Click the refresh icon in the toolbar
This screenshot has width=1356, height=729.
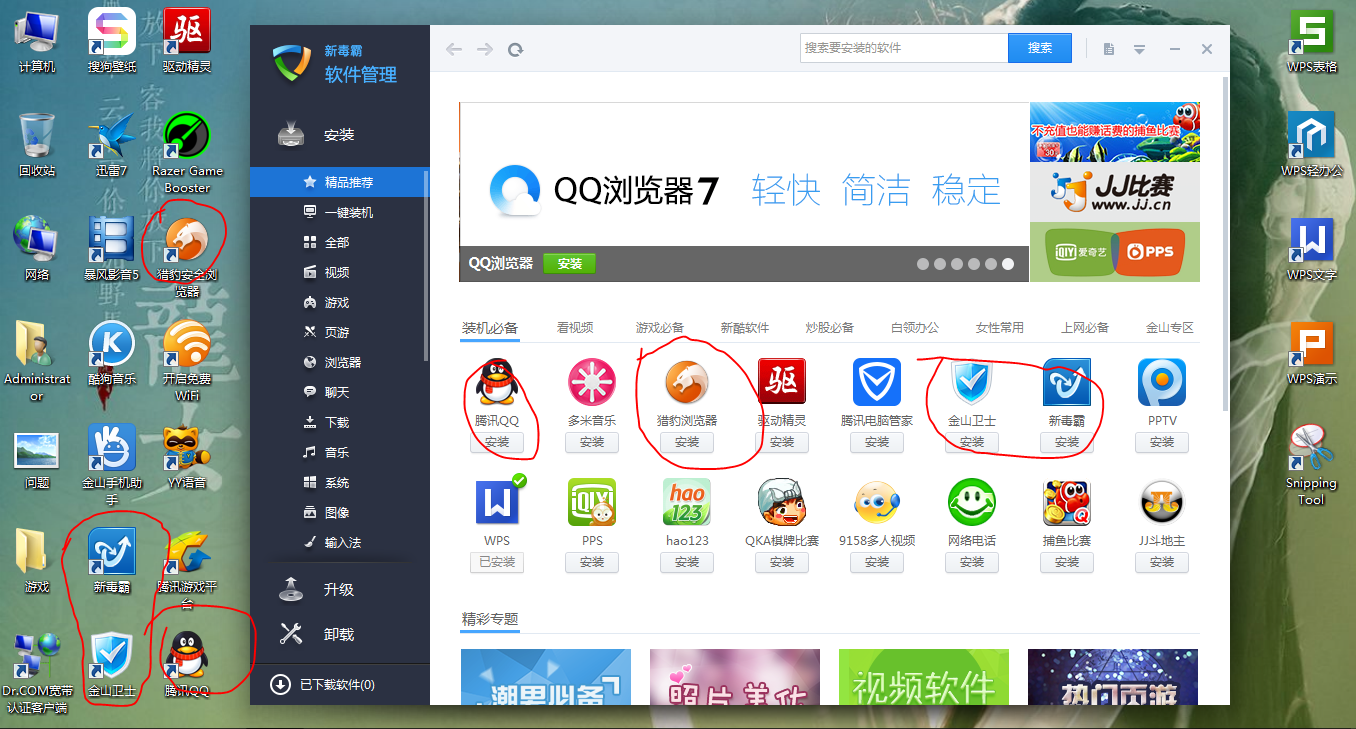click(515, 49)
